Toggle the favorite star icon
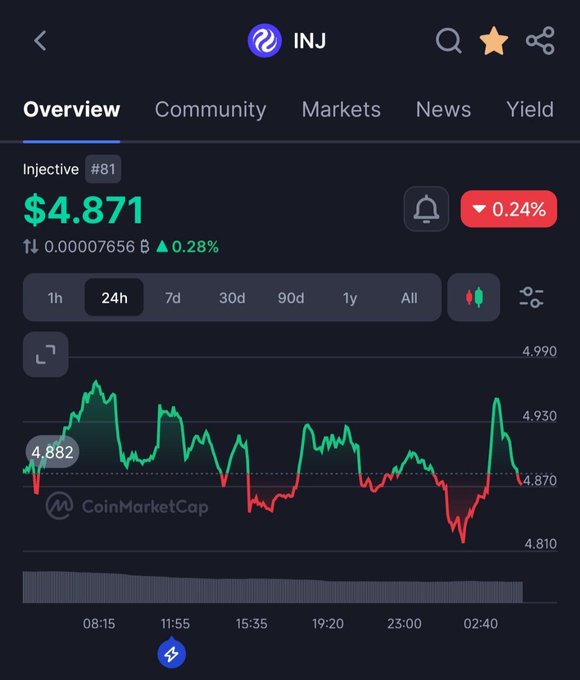 pos(494,41)
